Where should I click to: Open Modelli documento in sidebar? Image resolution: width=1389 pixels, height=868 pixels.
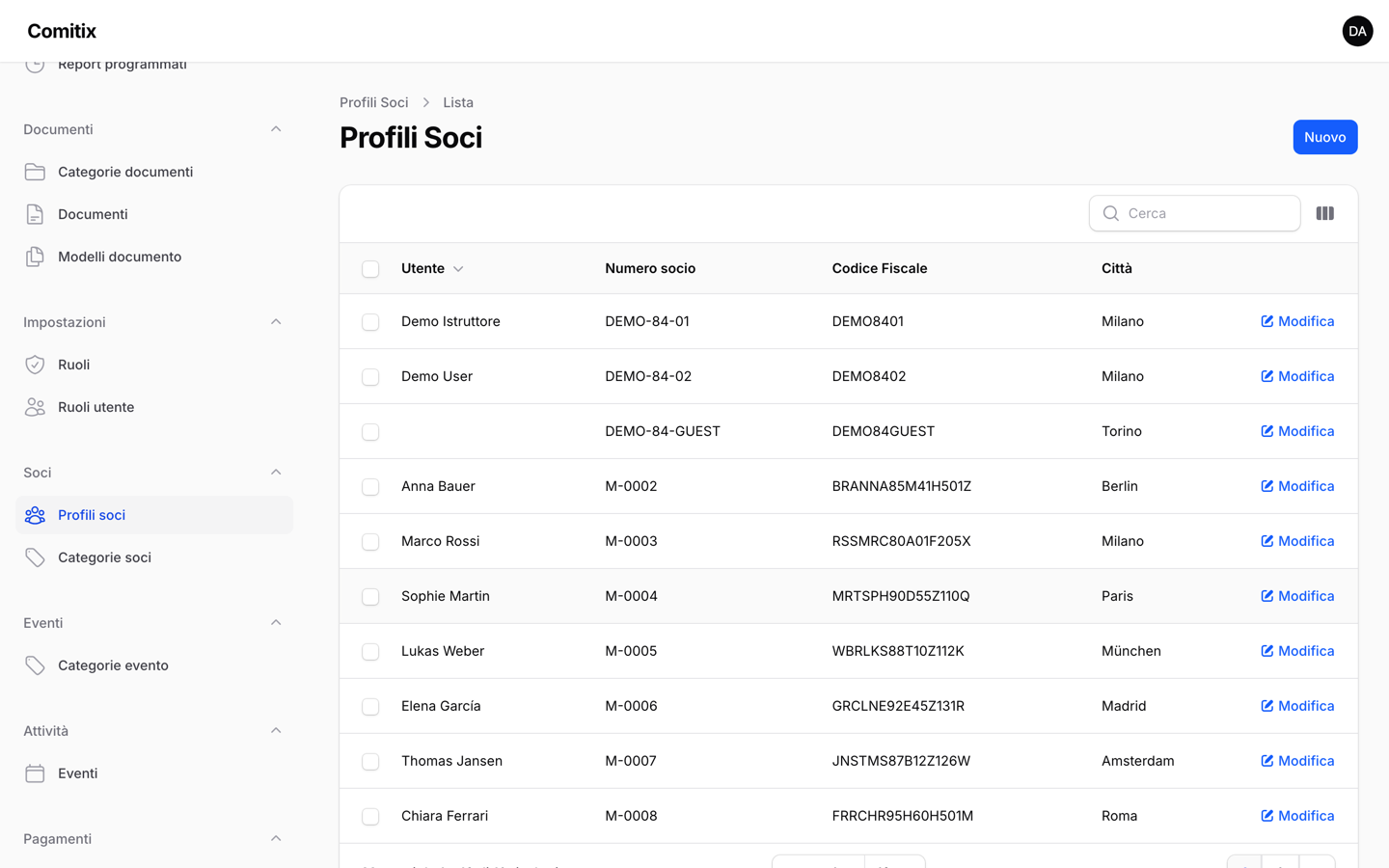[x=154, y=257]
